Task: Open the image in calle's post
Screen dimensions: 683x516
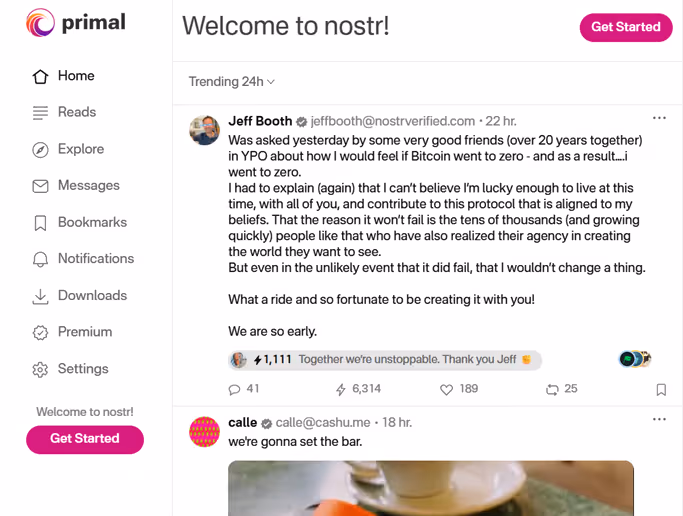Action: pos(431,488)
